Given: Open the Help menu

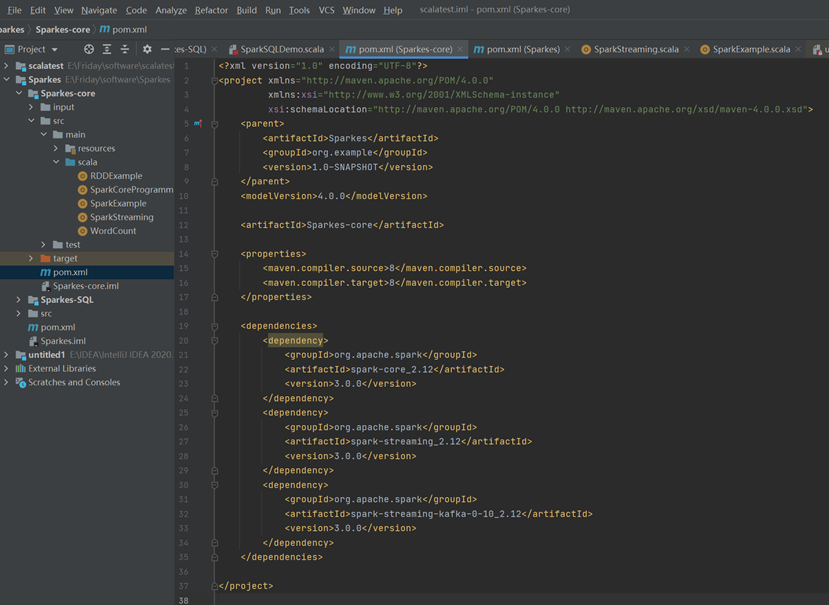Looking at the screenshot, I should click(x=392, y=10).
